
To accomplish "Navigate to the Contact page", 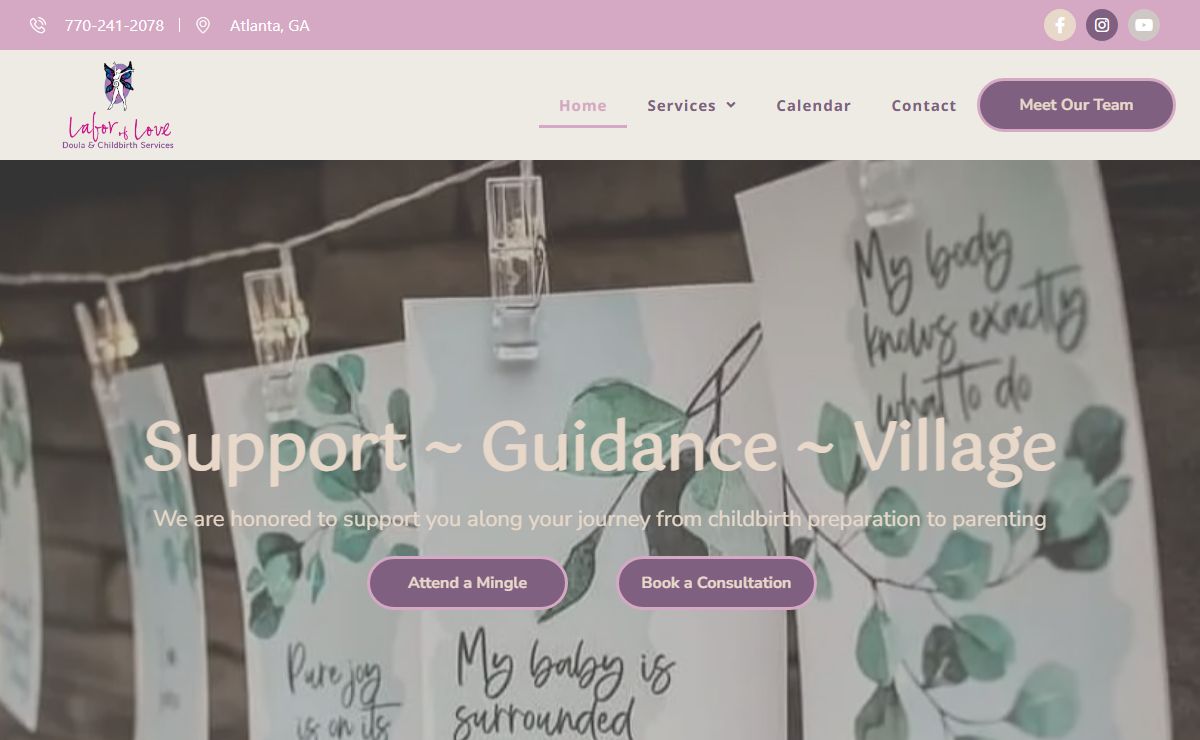I will coord(924,105).
